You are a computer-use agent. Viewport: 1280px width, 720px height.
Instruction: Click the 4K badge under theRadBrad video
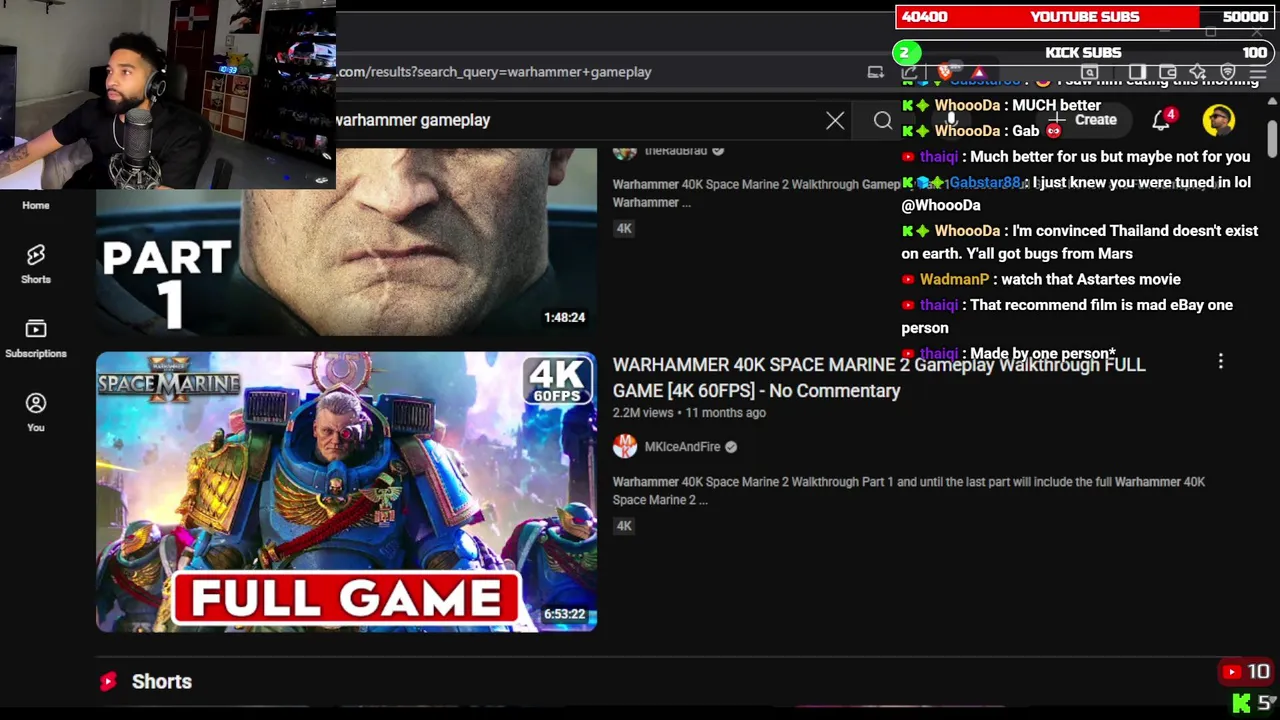(x=624, y=229)
